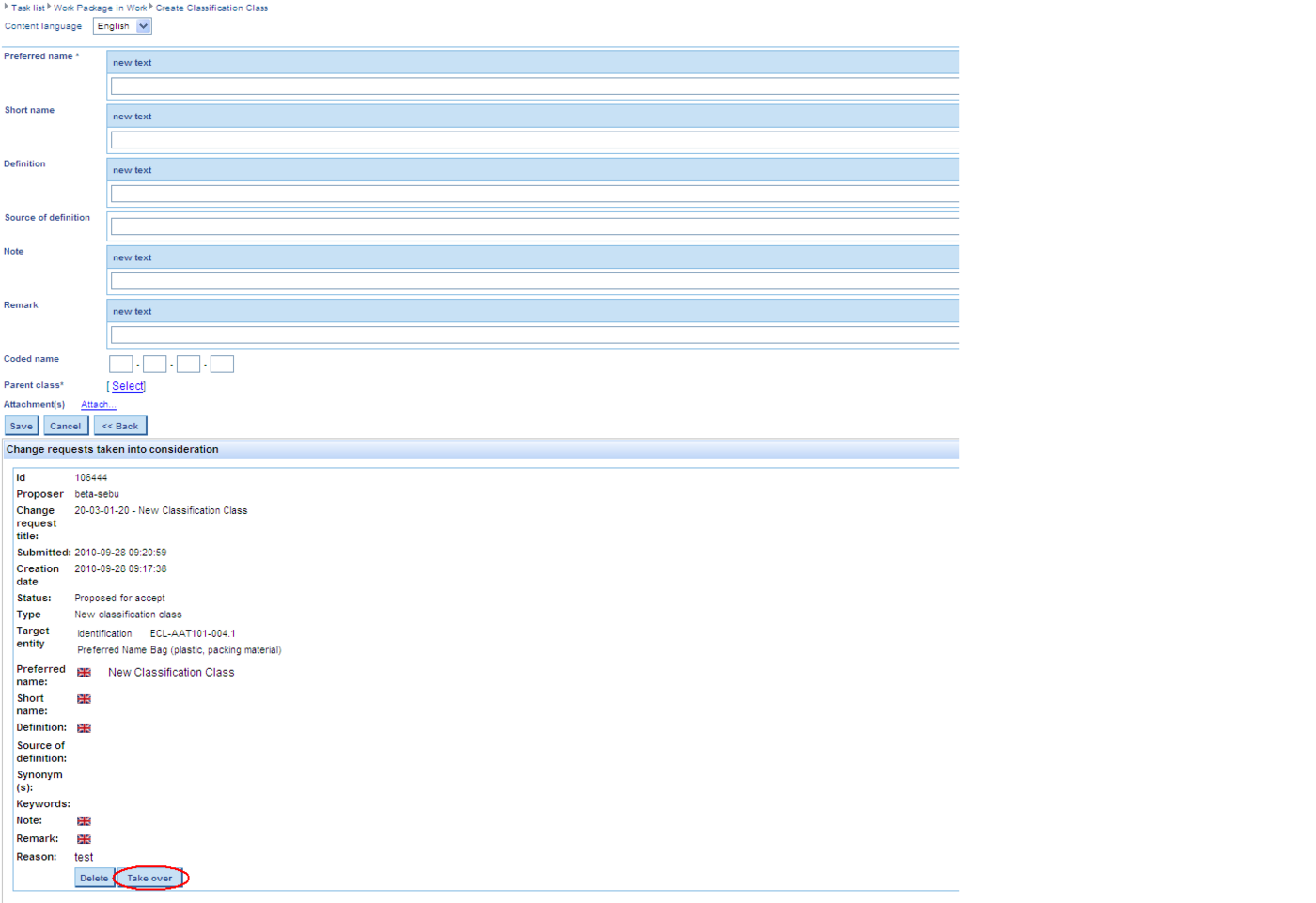
Task: Go to Task list breadcrumb
Action: [x=27, y=8]
